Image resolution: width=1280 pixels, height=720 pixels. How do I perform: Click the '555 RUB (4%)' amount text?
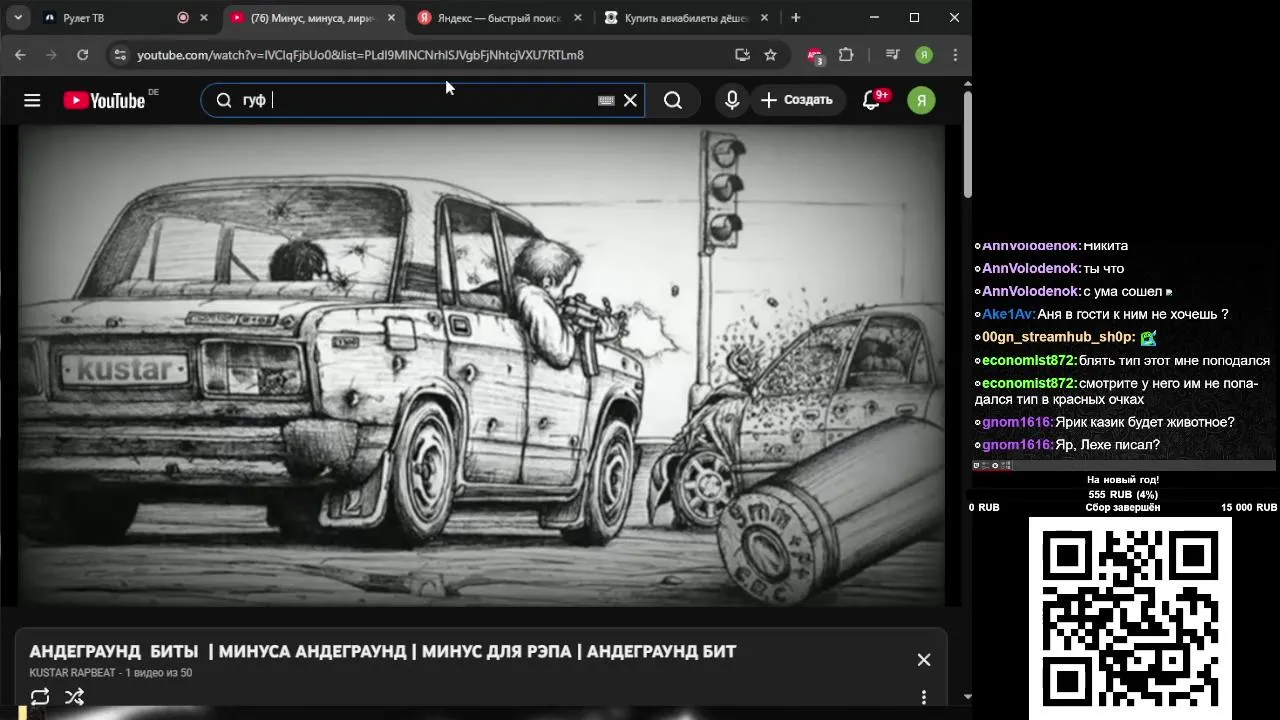coord(1123,494)
